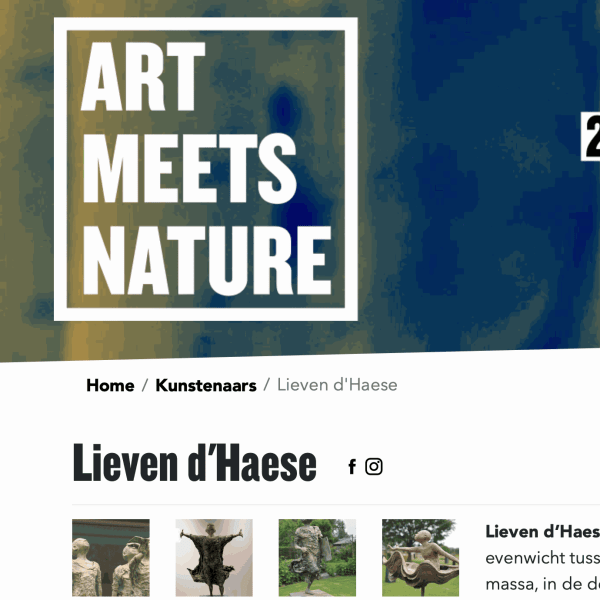Open the artist's Facebook page icon

pyautogui.click(x=352, y=467)
